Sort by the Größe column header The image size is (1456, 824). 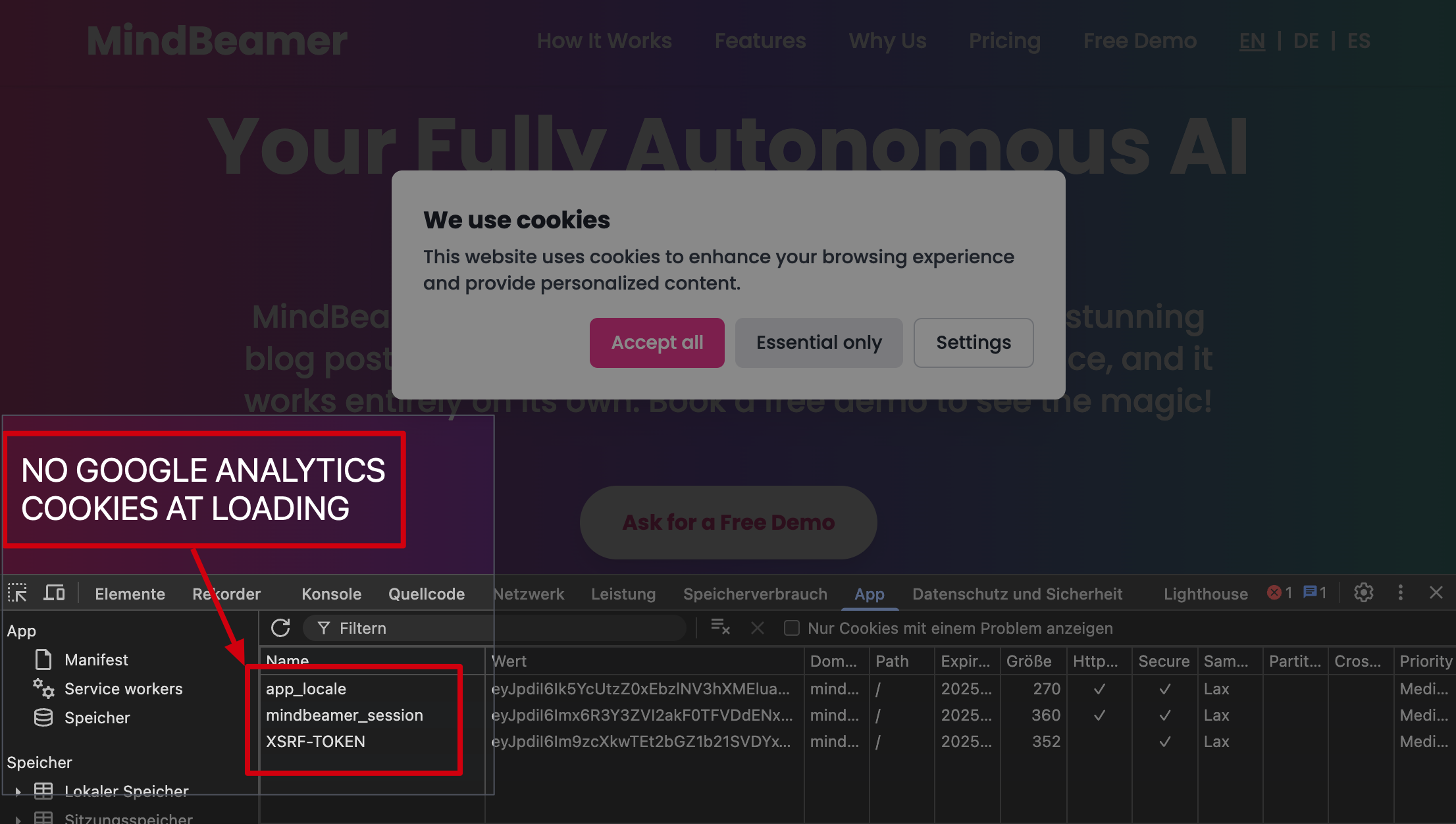(x=1032, y=661)
